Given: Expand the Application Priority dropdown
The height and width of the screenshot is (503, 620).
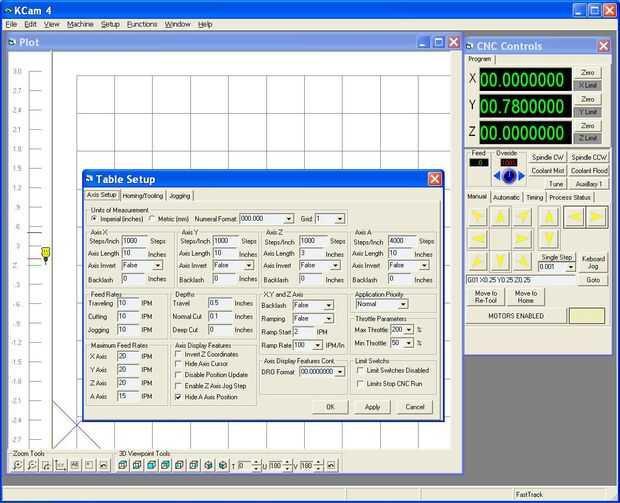Looking at the screenshot, I should tap(403, 305).
